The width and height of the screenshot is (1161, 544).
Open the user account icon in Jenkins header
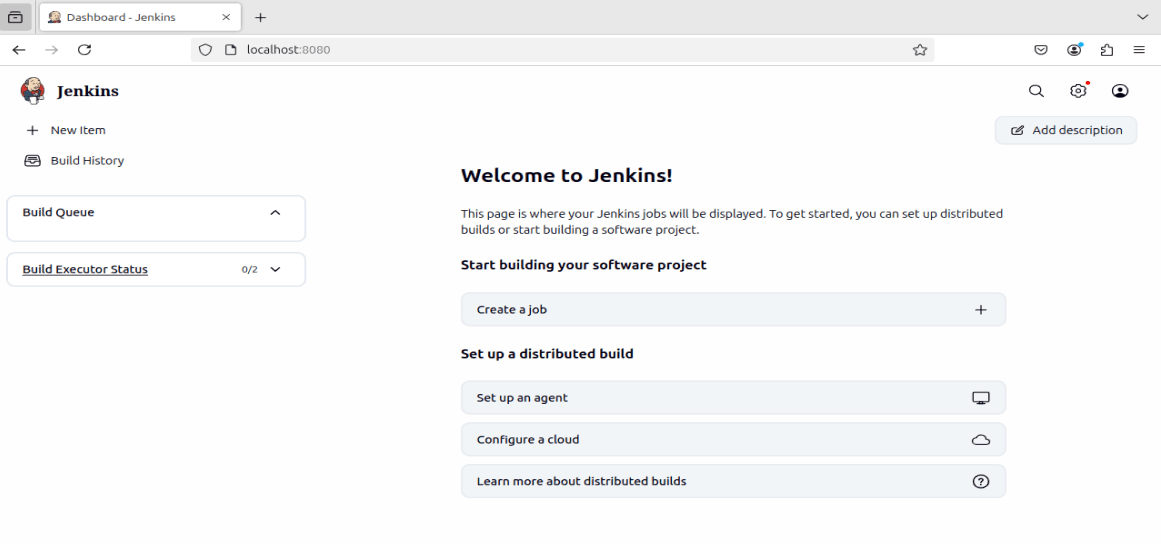click(x=1120, y=91)
